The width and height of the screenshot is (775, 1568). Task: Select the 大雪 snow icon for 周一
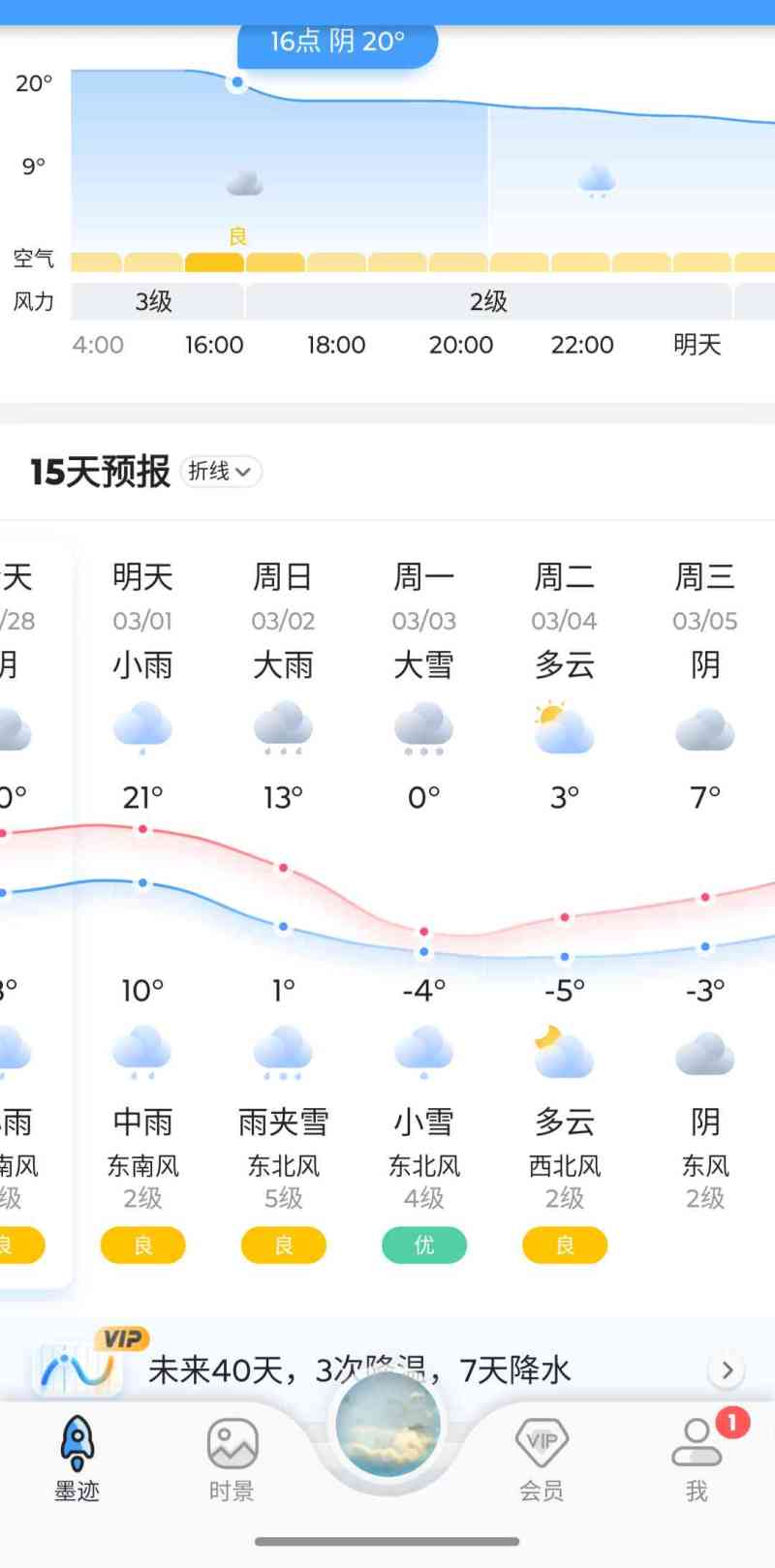pos(423,730)
